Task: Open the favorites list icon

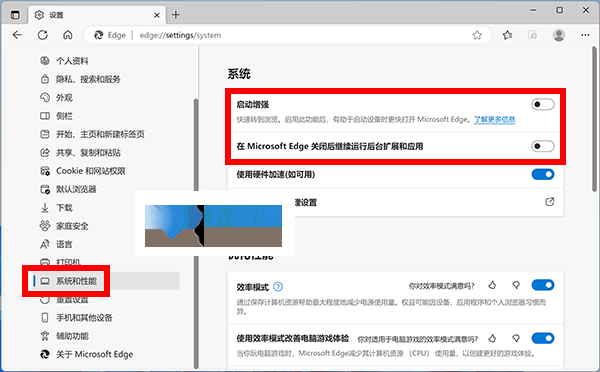Action: (507, 35)
